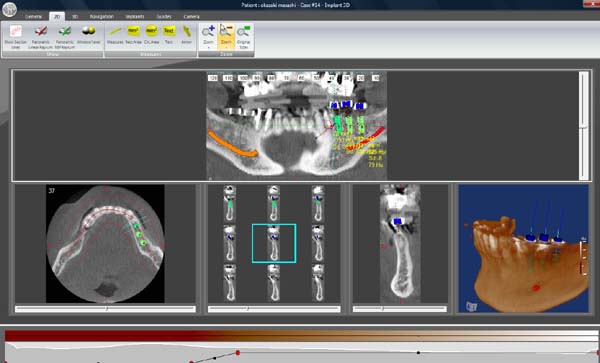Select the bottom-middle cross-section slice
Screen dimensions: 600x363
[x=274, y=283]
